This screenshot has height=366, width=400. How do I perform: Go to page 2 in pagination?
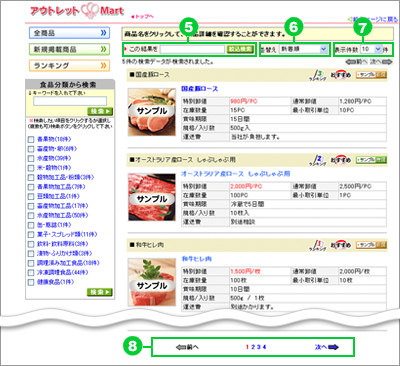click(x=253, y=347)
